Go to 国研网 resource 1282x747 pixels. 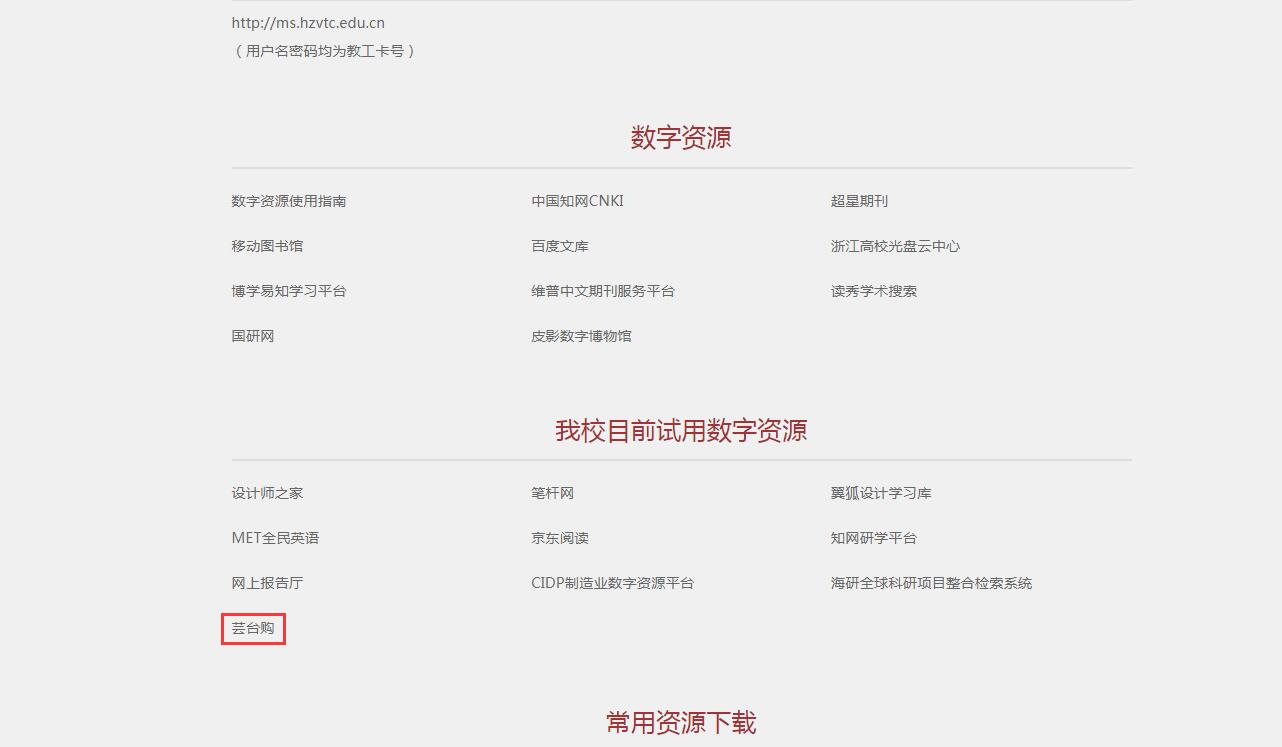pos(253,336)
